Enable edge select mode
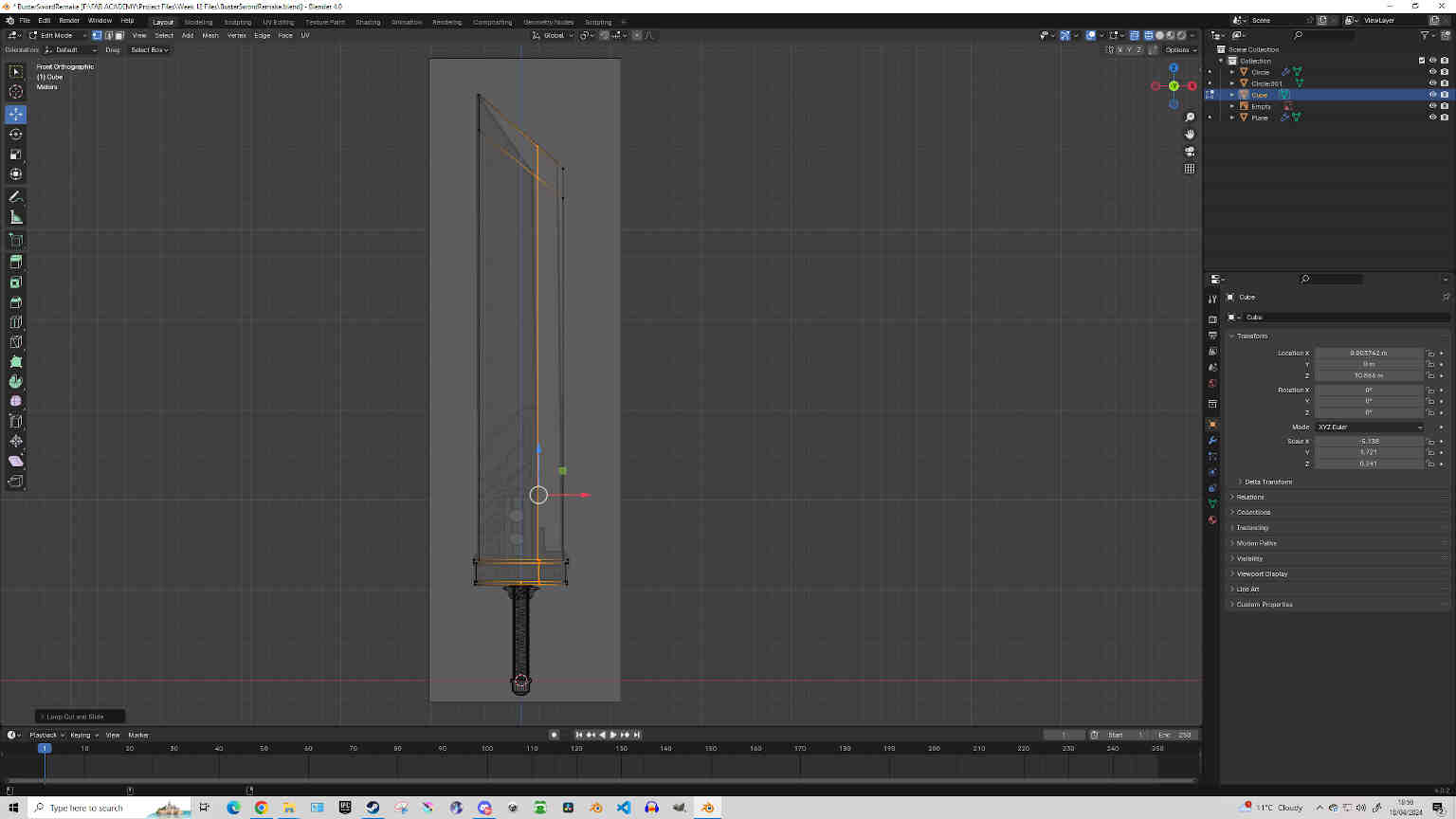The image size is (1456, 819). click(108, 35)
